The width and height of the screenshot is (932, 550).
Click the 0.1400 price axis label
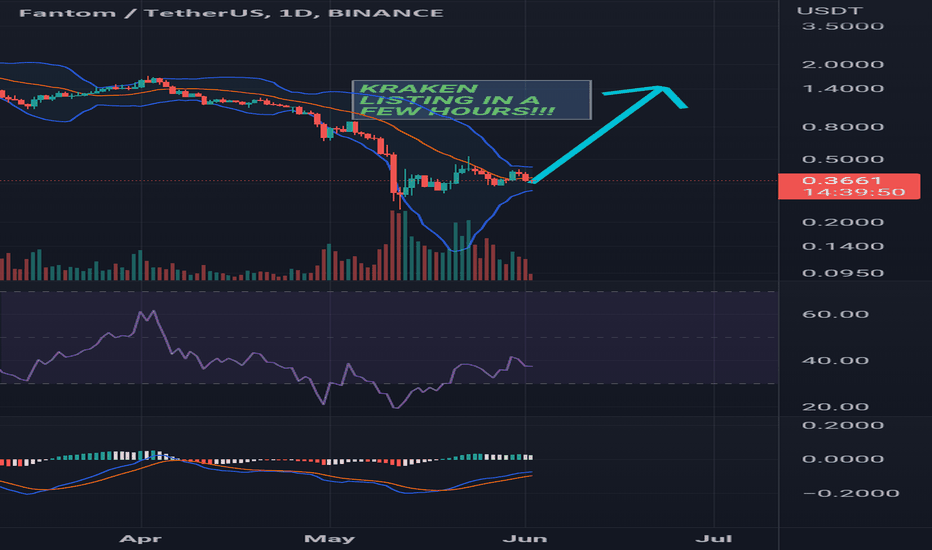point(843,246)
